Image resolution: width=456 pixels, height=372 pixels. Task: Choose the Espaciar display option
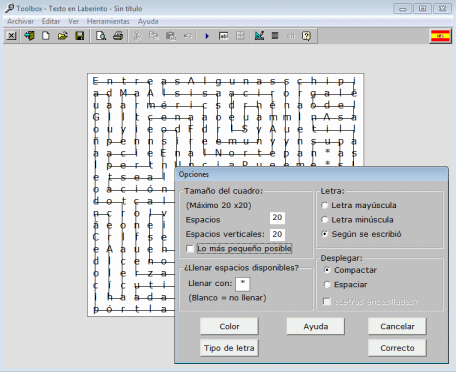pyautogui.click(x=327, y=285)
